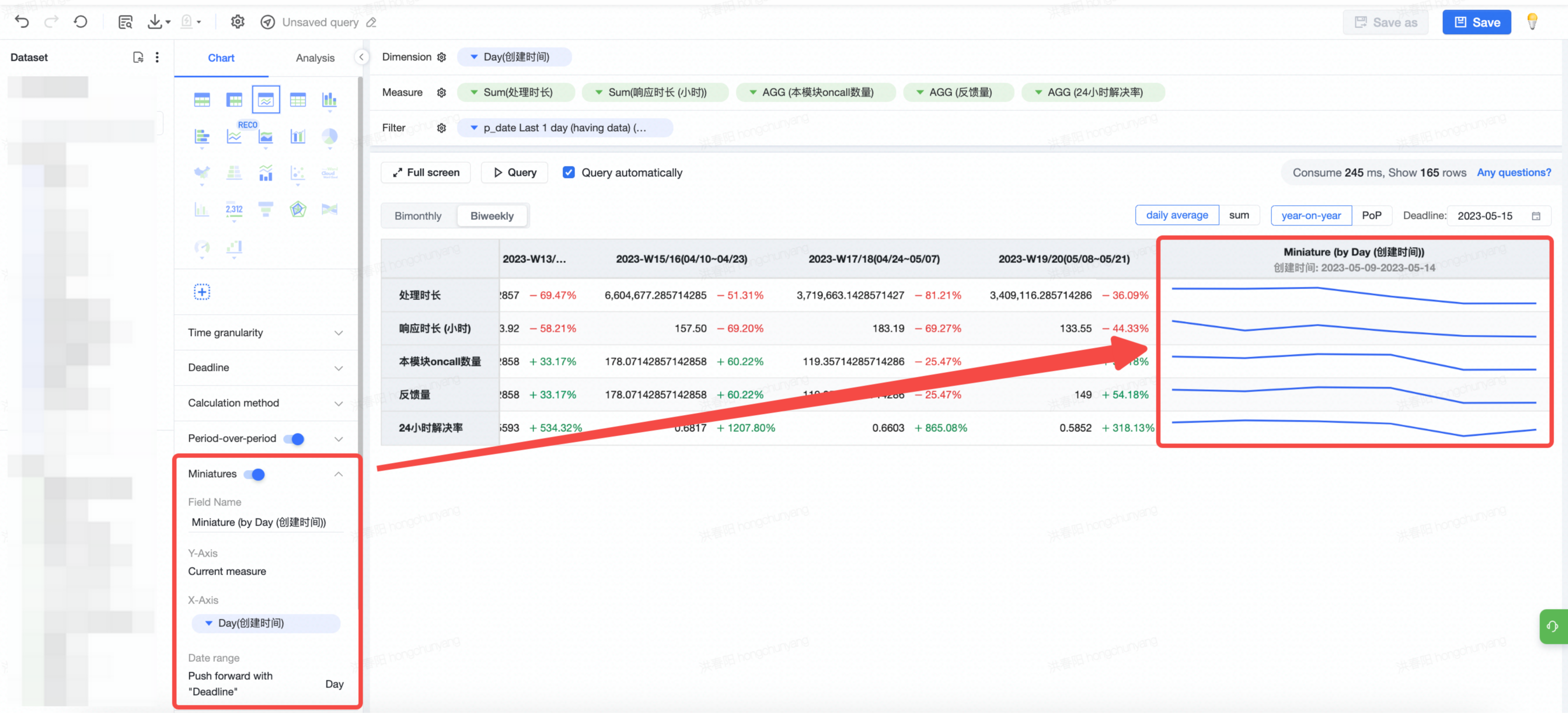Click the refresh icon in toolbar

pos(80,22)
